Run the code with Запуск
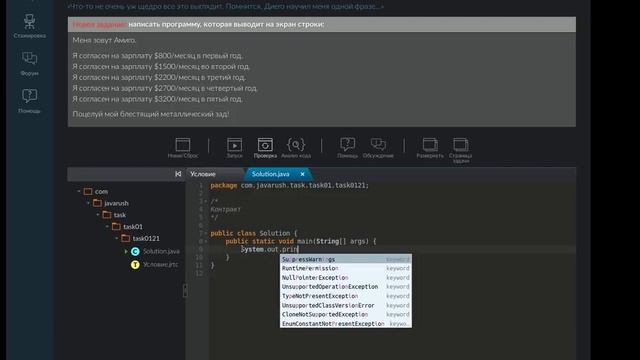The width and height of the screenshot is (640, 360). [234, 148]
